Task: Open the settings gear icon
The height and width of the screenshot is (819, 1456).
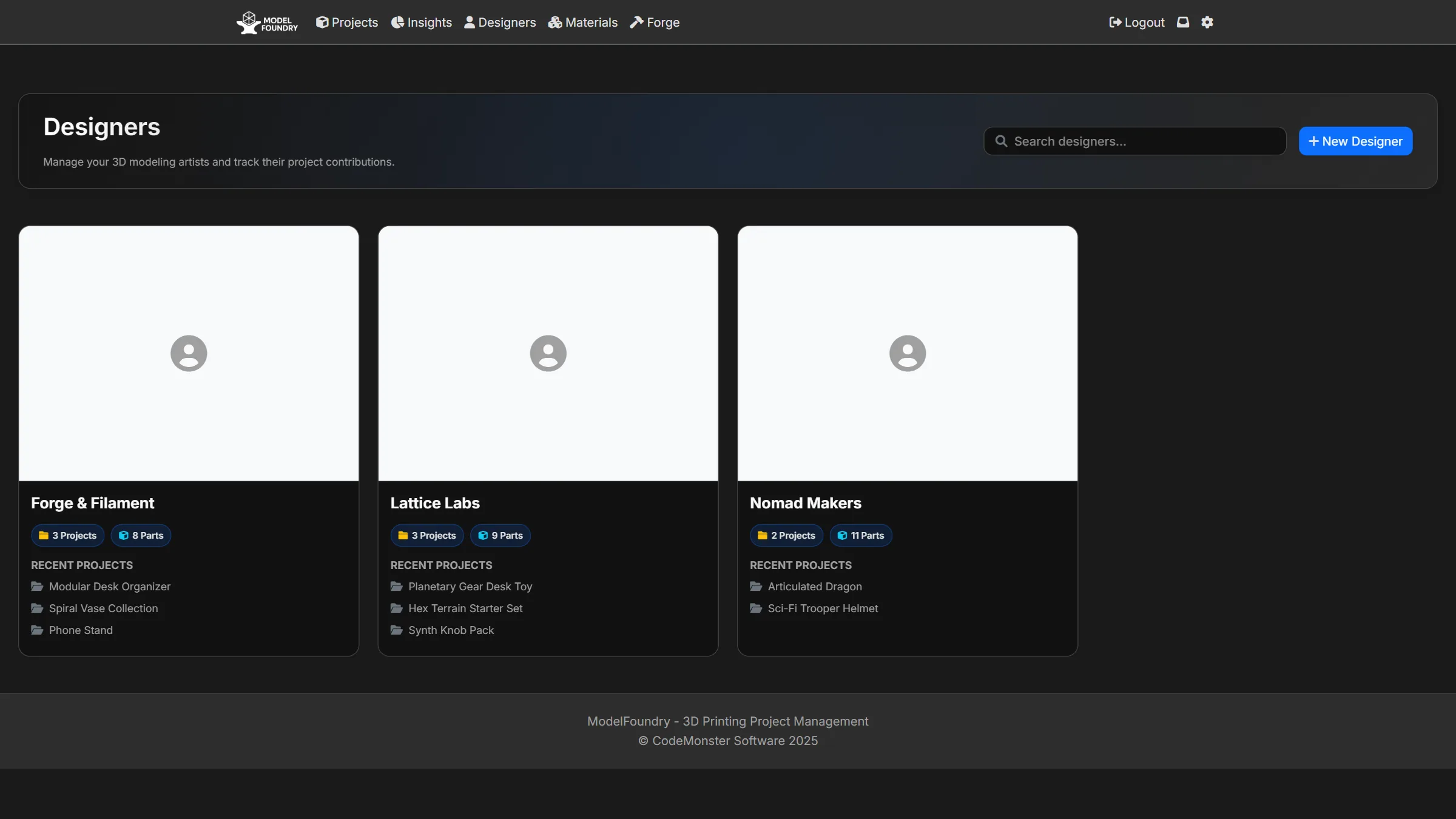Action: (x=1207, y=22)
